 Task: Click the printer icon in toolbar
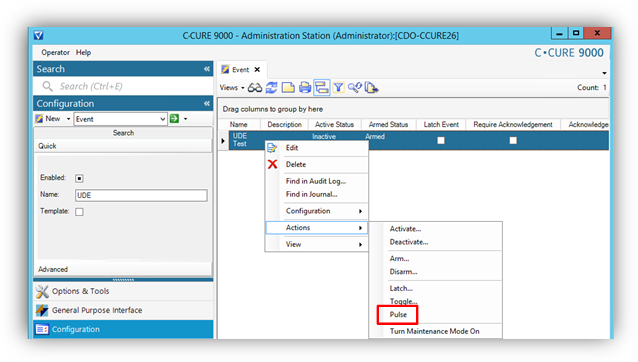(x=305, y=87)
